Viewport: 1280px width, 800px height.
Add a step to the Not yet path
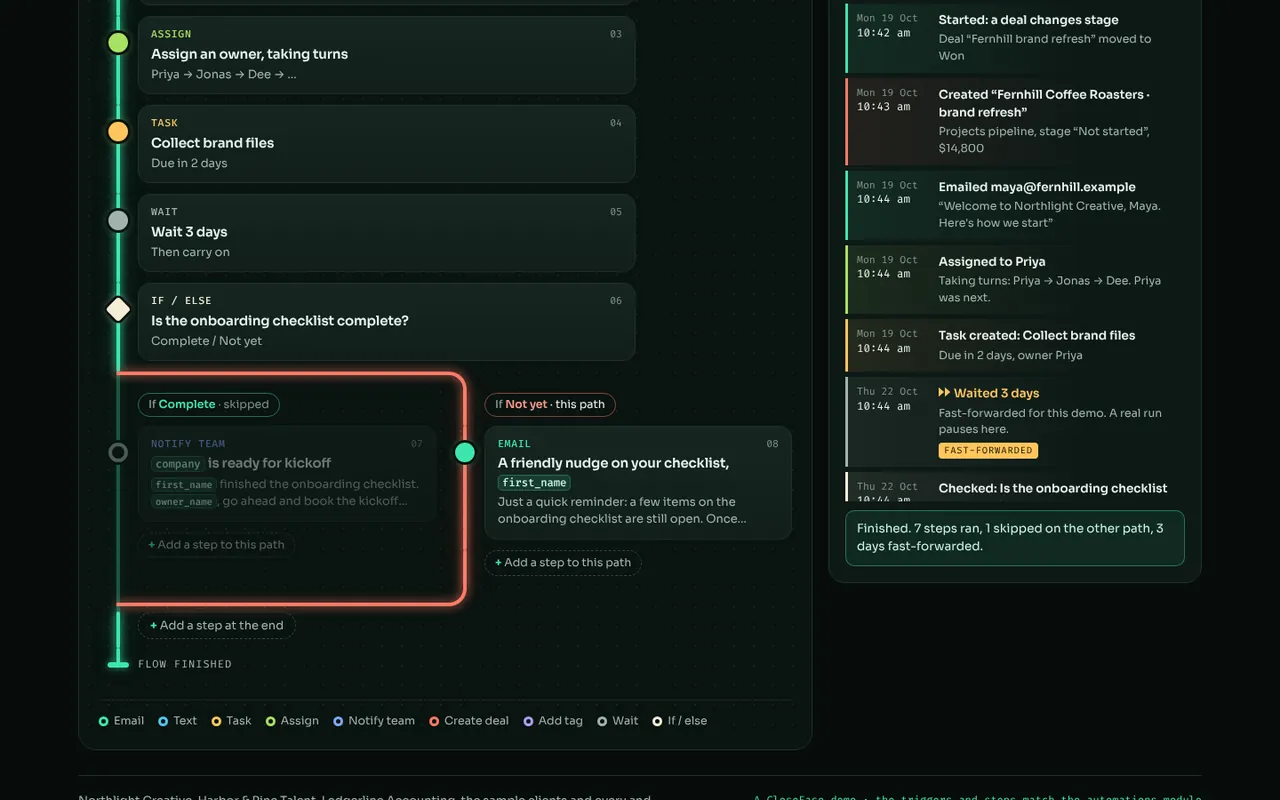pos(563,563)
